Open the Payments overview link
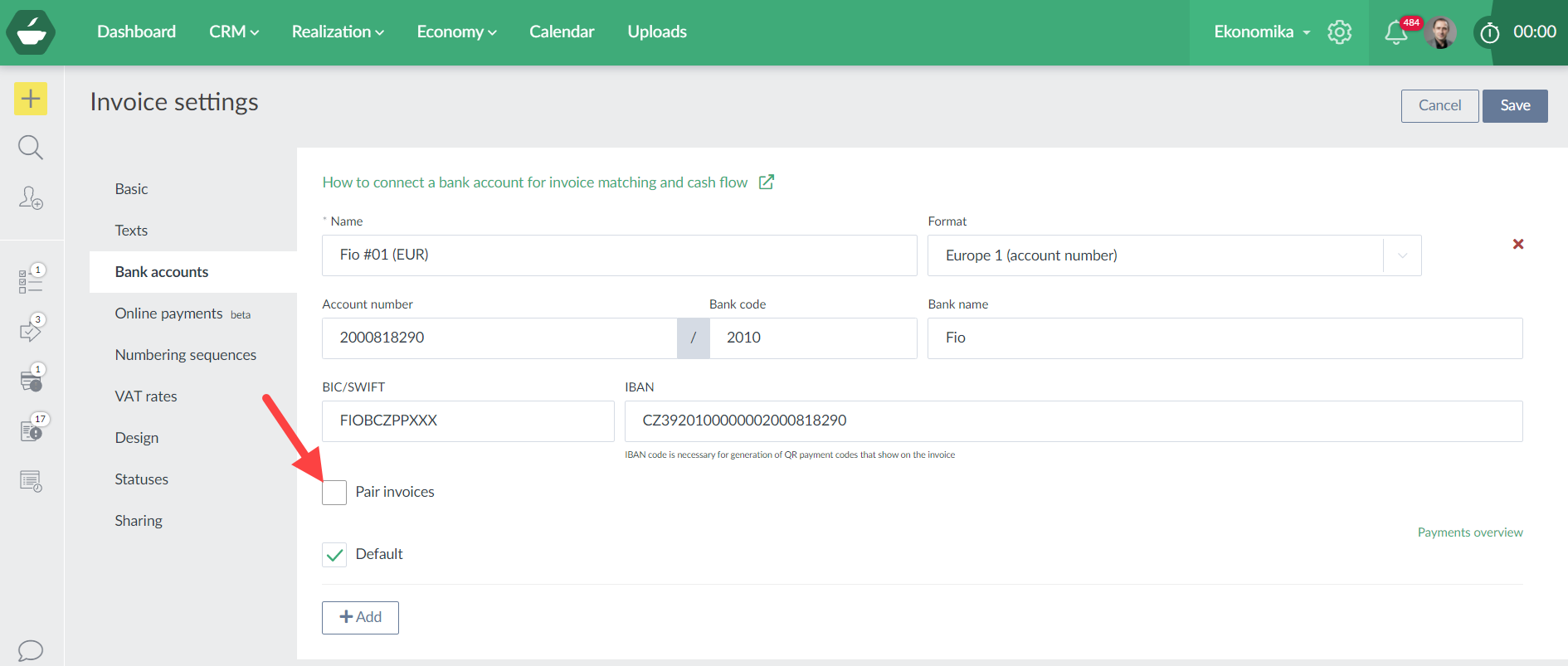The height and width of the screenshot is (666, 1568). (x=1469, y=532)
